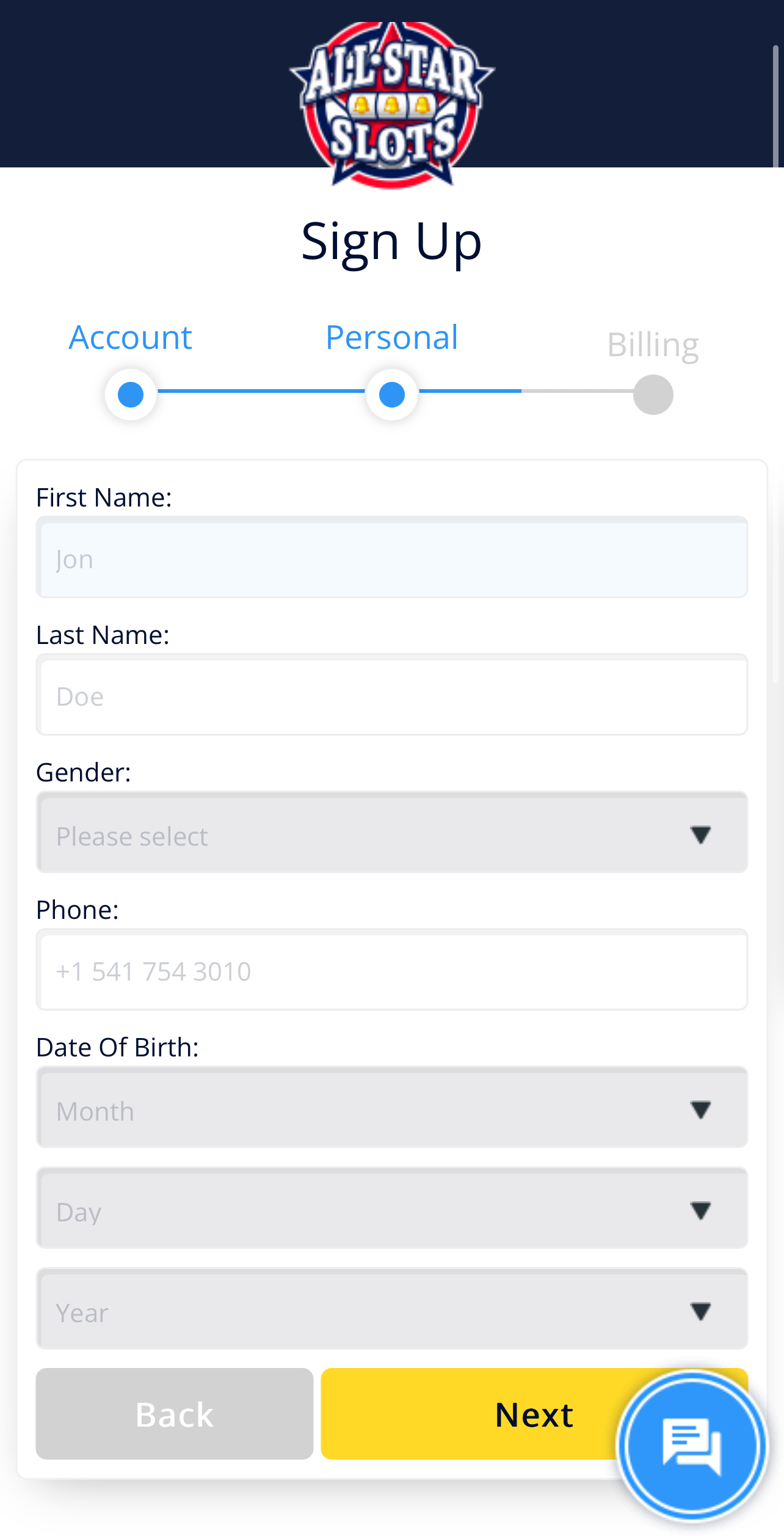Expand the Year dropdown field

tap(392, 1309)
